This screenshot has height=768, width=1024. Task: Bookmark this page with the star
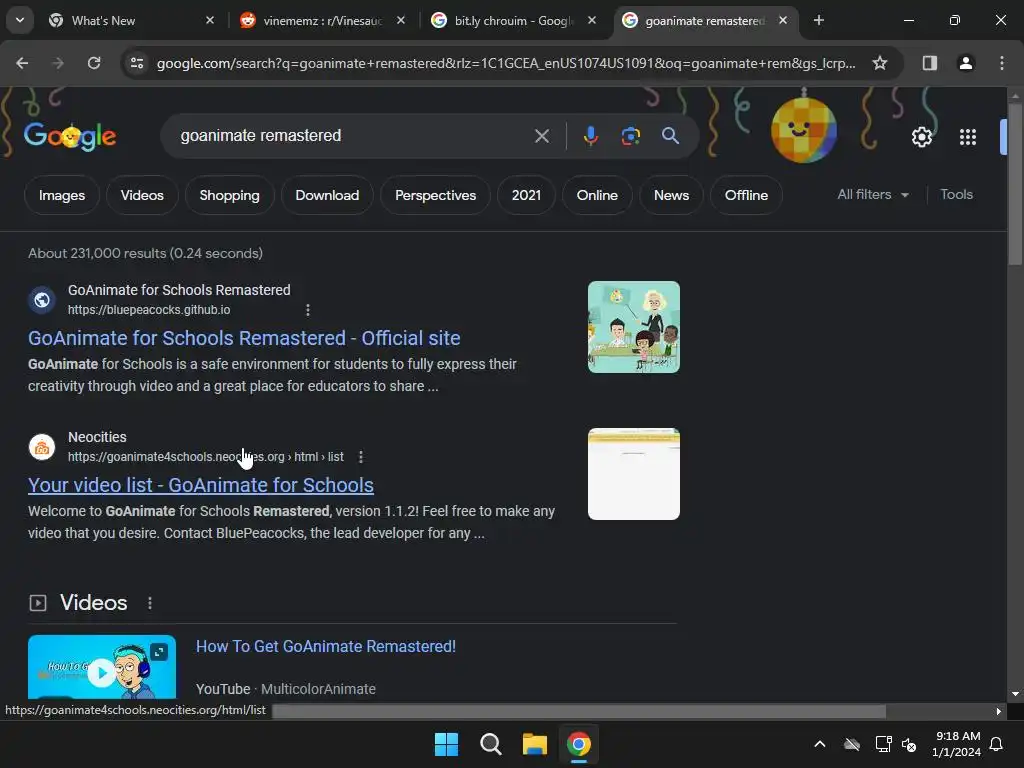880,63
